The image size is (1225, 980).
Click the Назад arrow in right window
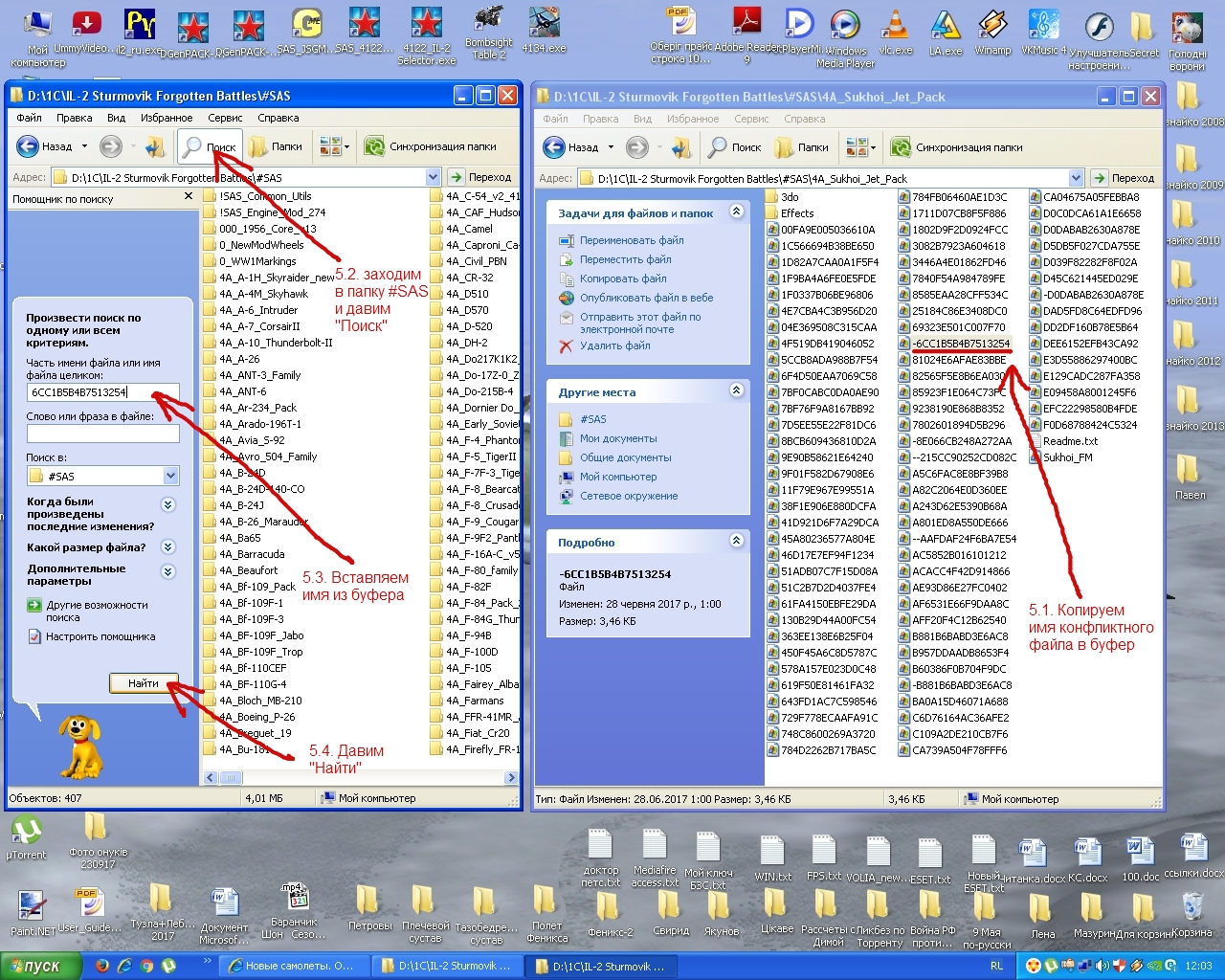[555, 147]
